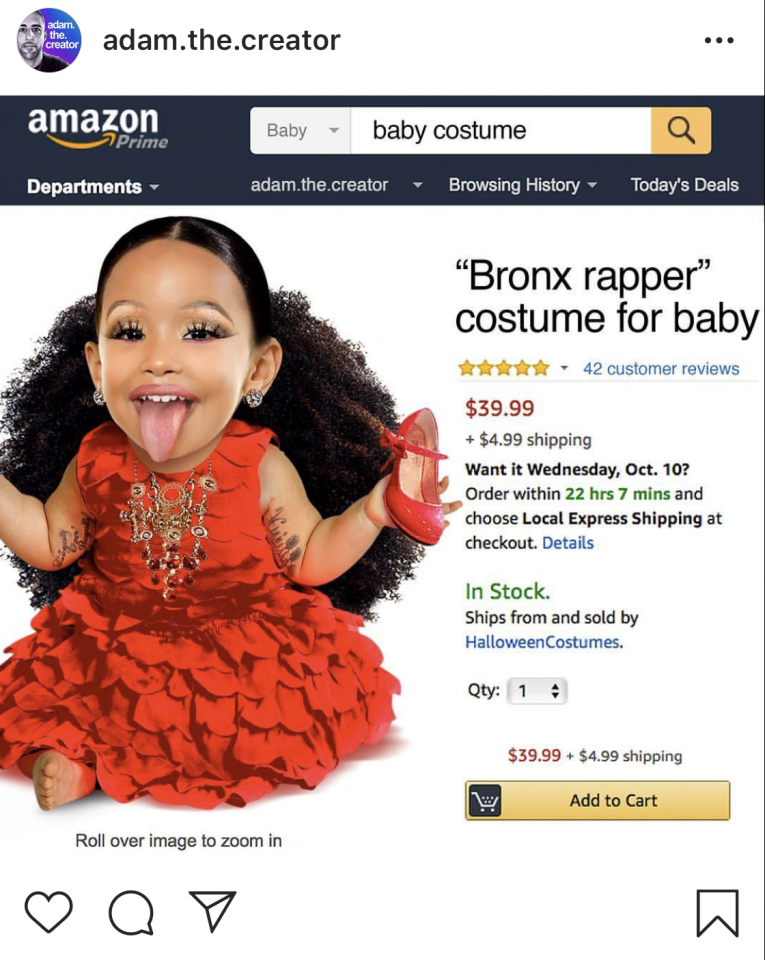Expand the adam.the.creator account dropdown
The width and height of the screenshot is (765, 960).
click(336, 185)
